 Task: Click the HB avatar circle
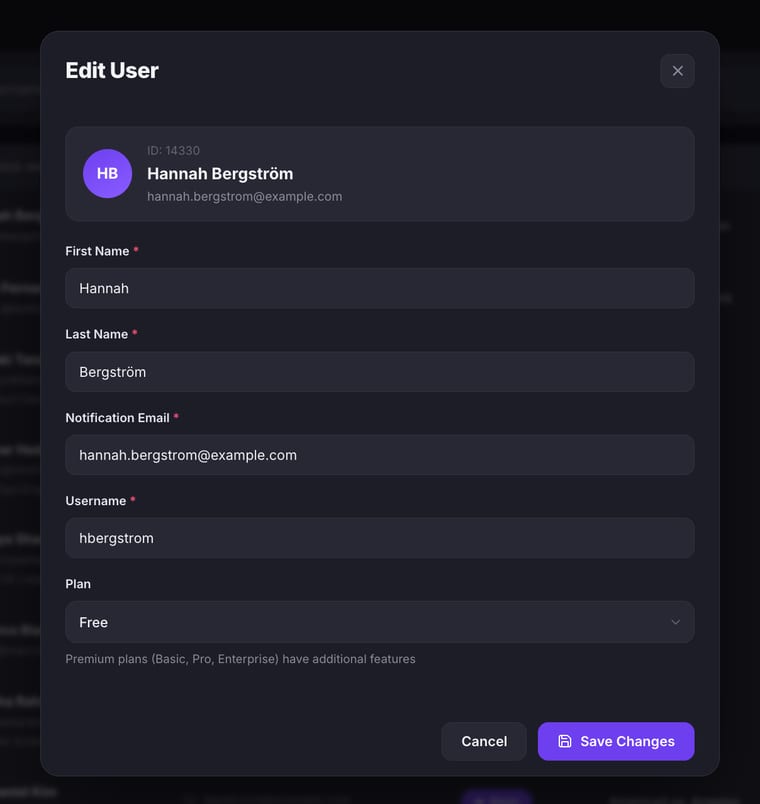point(107,173)
